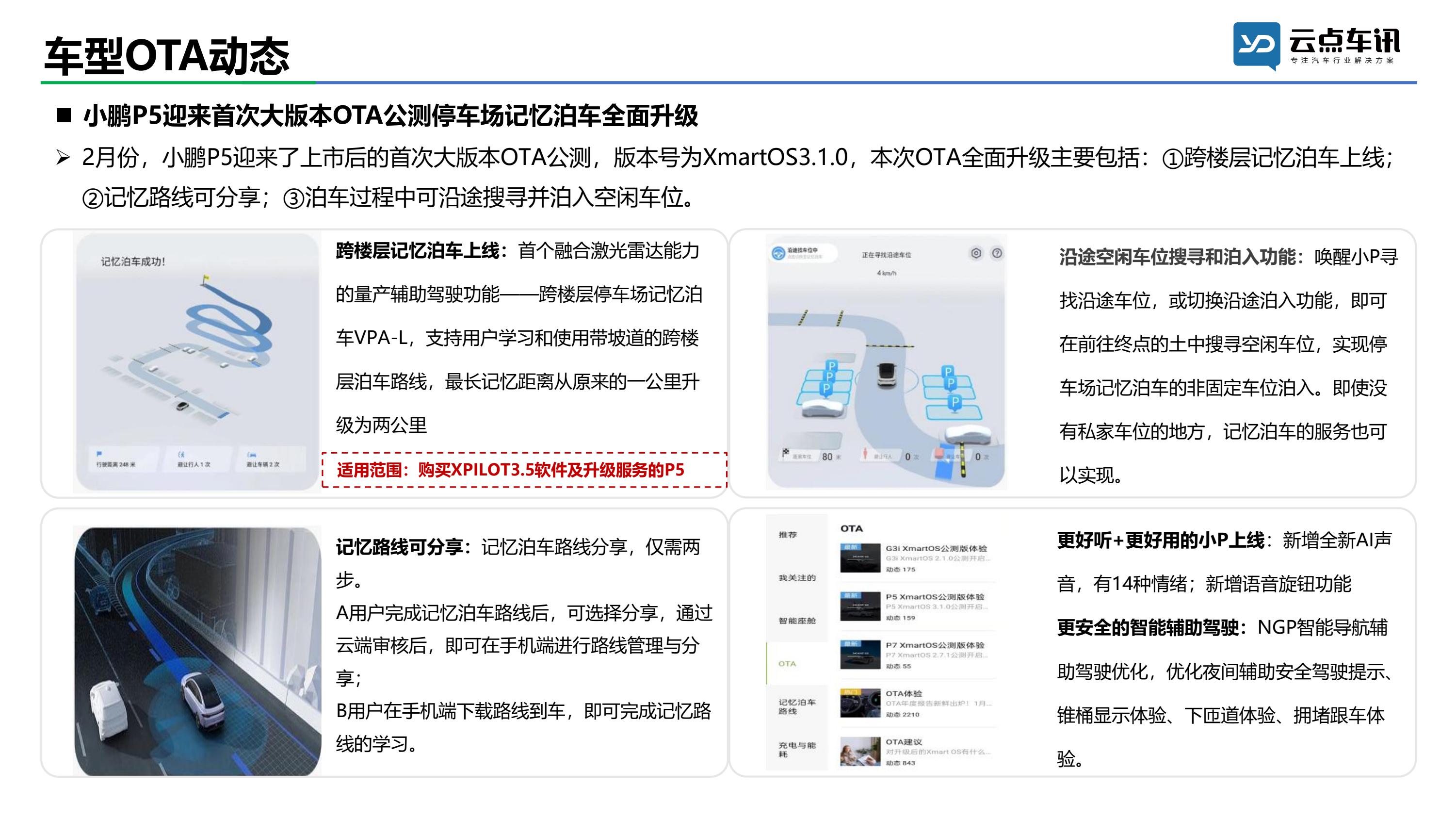Tap the blue steering wheel status icon
This screenshot has height=819, width=1456.
pos(779,253)
